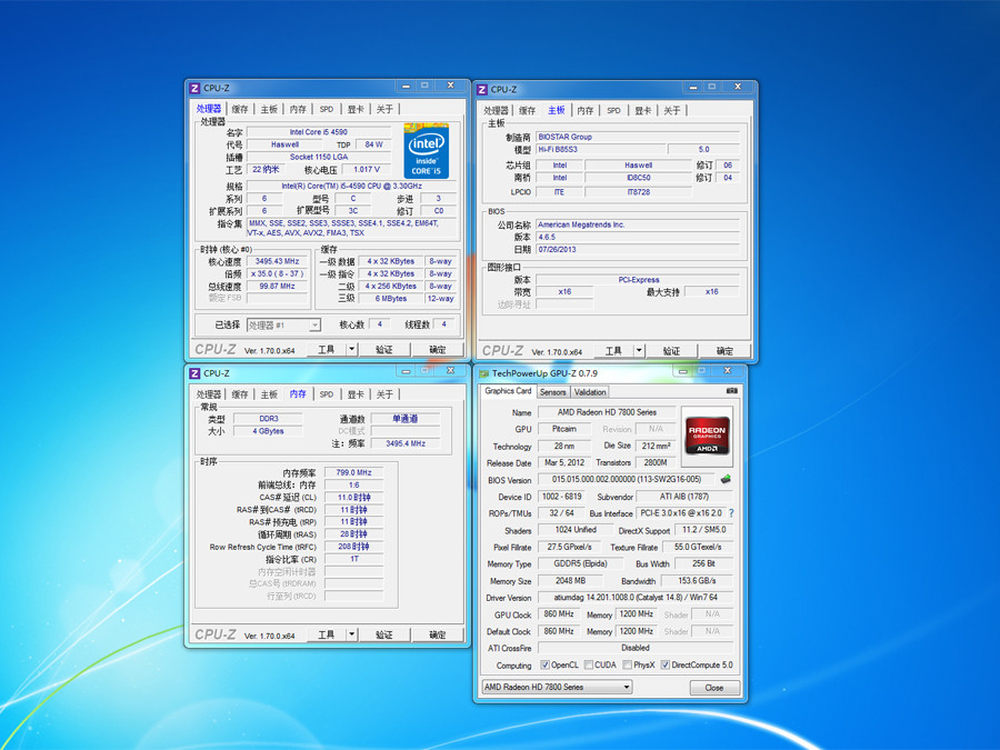Click the BIOS date '07/26/2013'
Viewport: 1000px width, 750px height.
pyautogui.click(x=638, y=249)
